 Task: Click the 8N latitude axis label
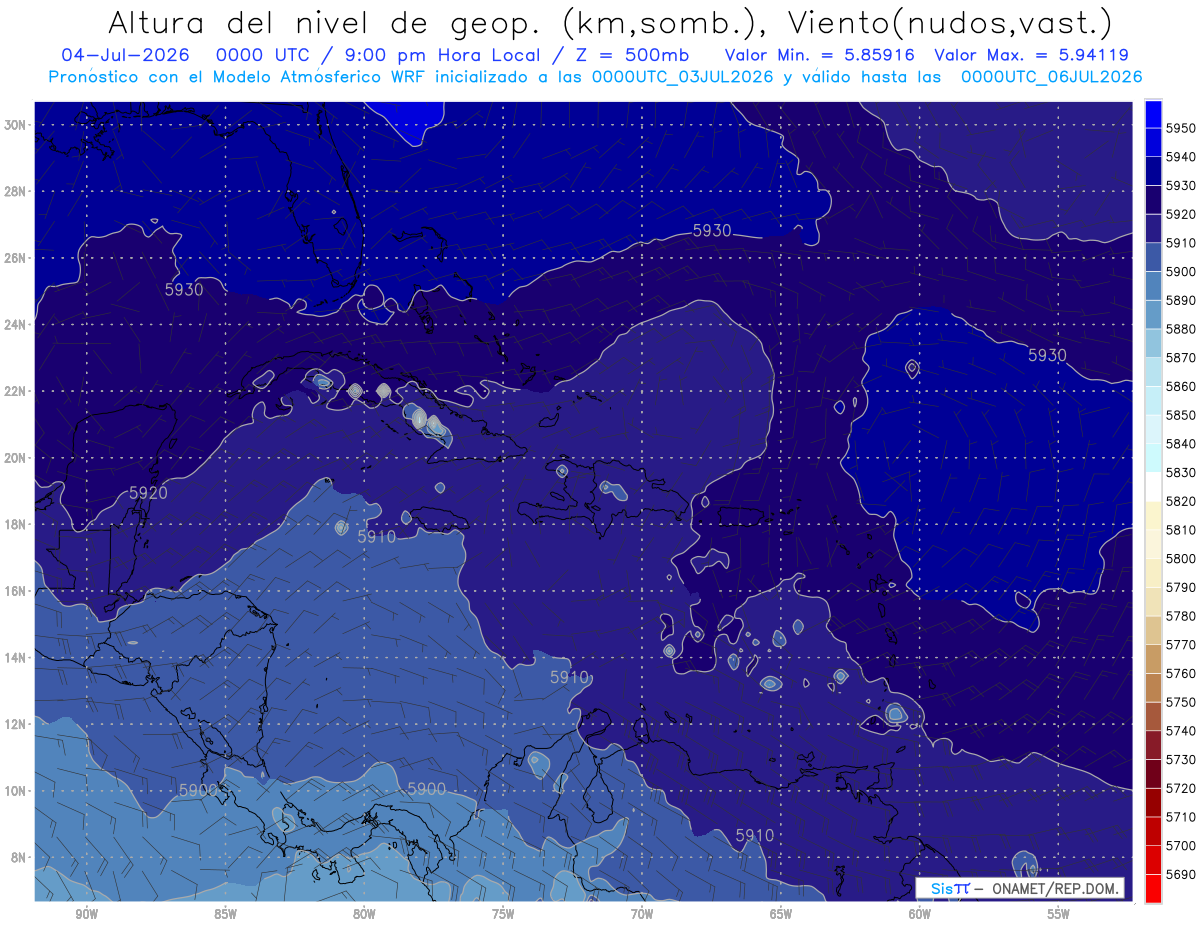pyautogui.click(x=17, y=857)
